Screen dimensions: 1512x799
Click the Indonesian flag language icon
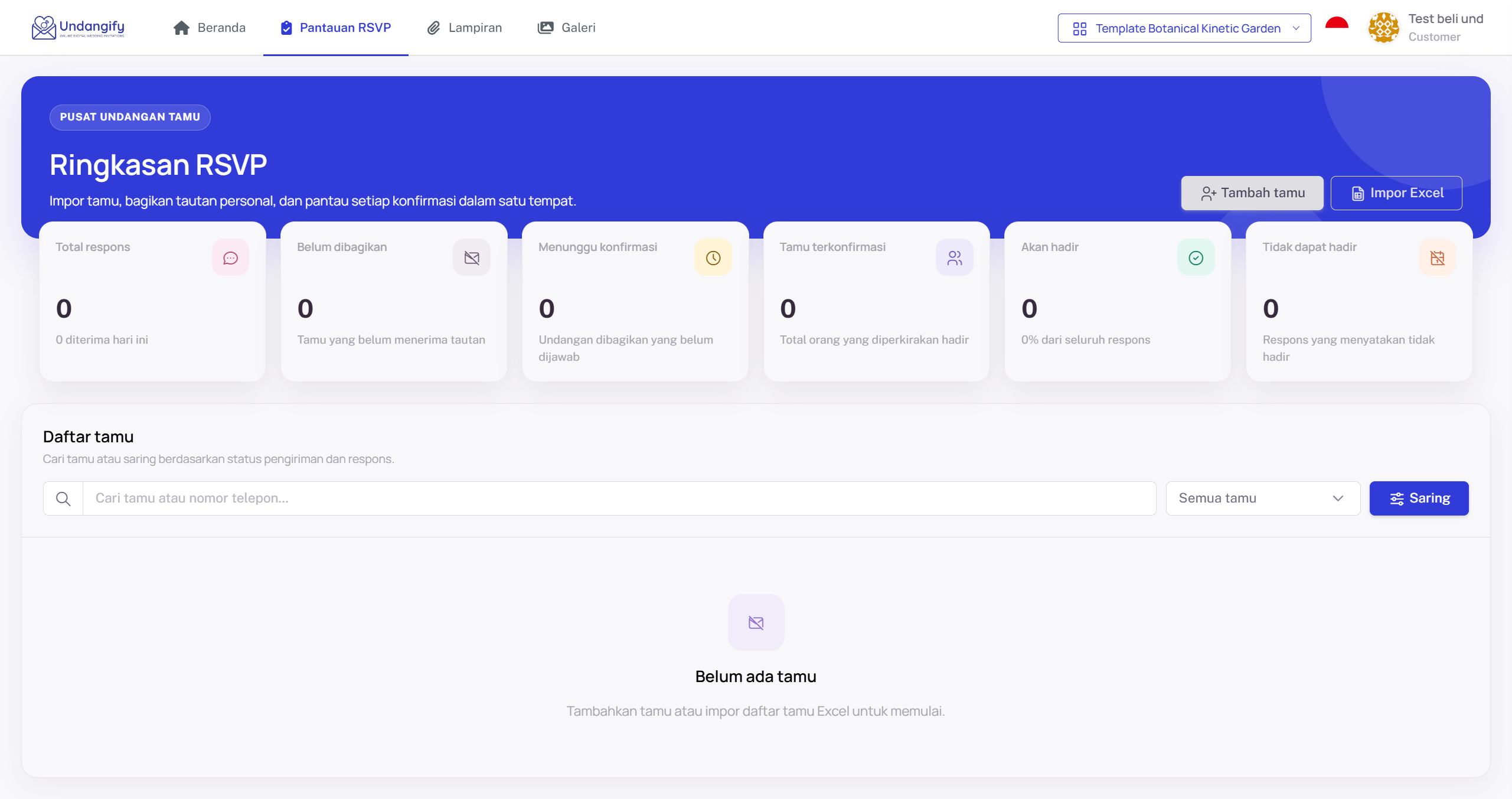[1337, 28]
